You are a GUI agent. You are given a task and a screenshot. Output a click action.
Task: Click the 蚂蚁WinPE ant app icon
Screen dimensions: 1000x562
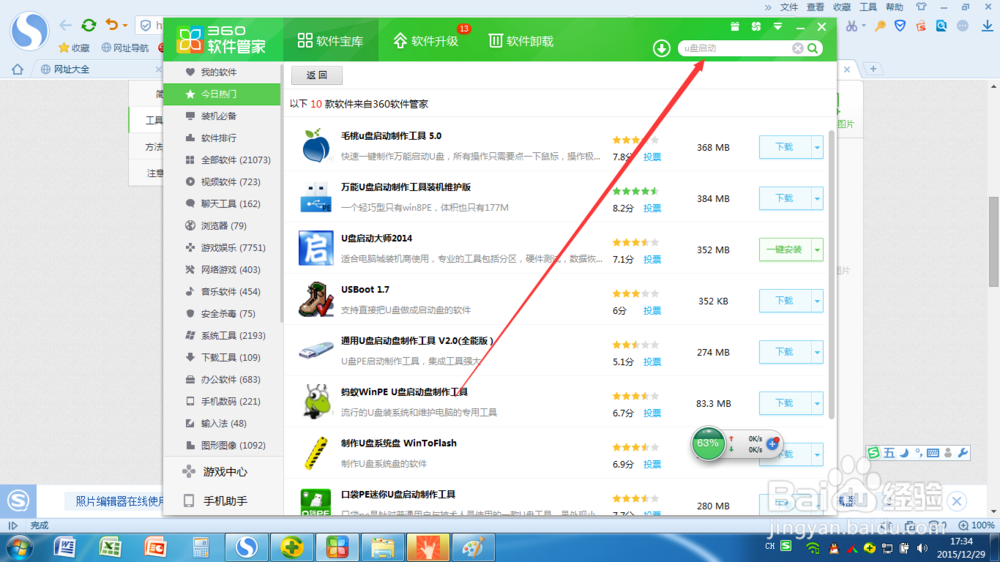click(316, 402)
